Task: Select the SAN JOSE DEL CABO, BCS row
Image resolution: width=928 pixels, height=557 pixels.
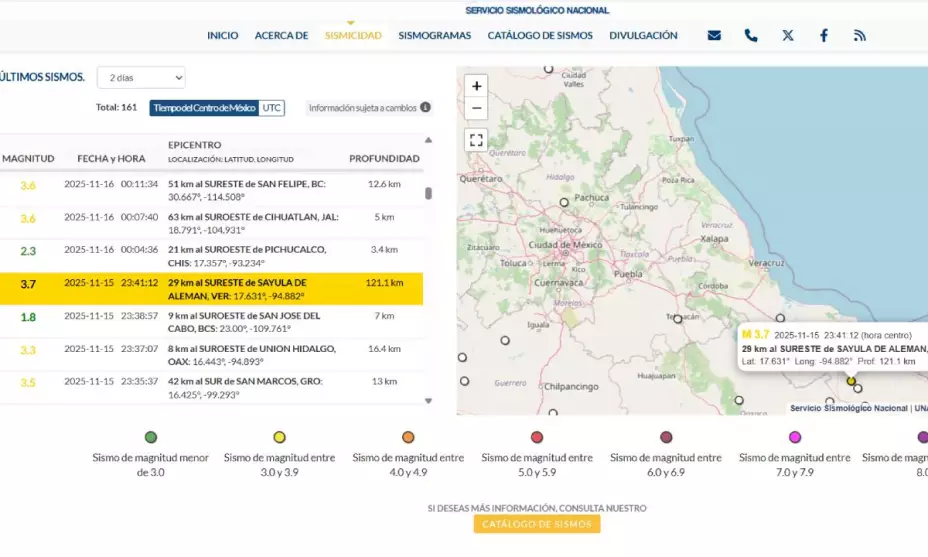Action: (211, 322)
